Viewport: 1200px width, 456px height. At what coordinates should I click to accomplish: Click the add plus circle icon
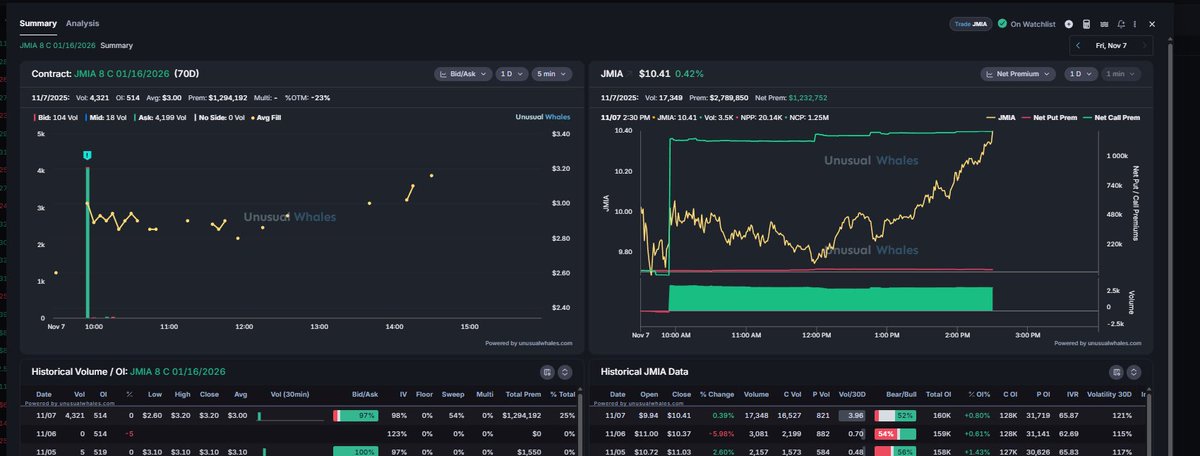pyautogui.click(x=1069, y=23)
